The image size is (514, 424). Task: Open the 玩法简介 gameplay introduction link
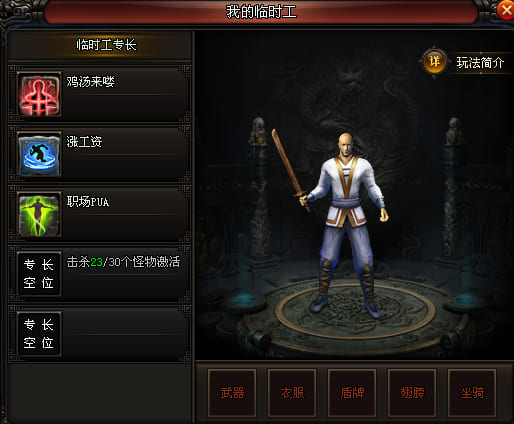tap(480, 63)
